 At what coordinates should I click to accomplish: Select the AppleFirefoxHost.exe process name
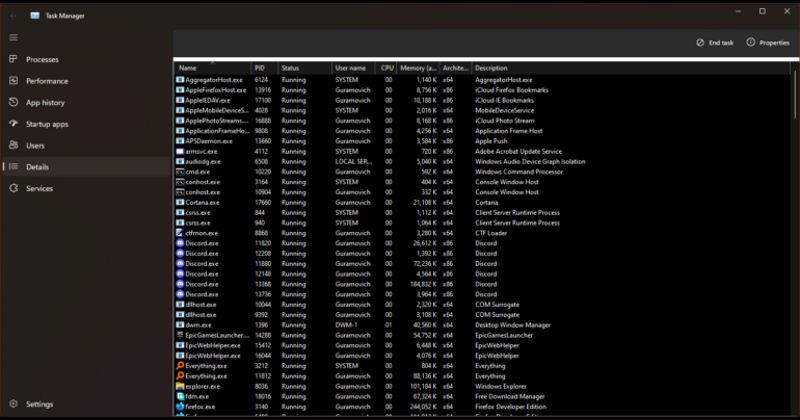click(215, 90)
